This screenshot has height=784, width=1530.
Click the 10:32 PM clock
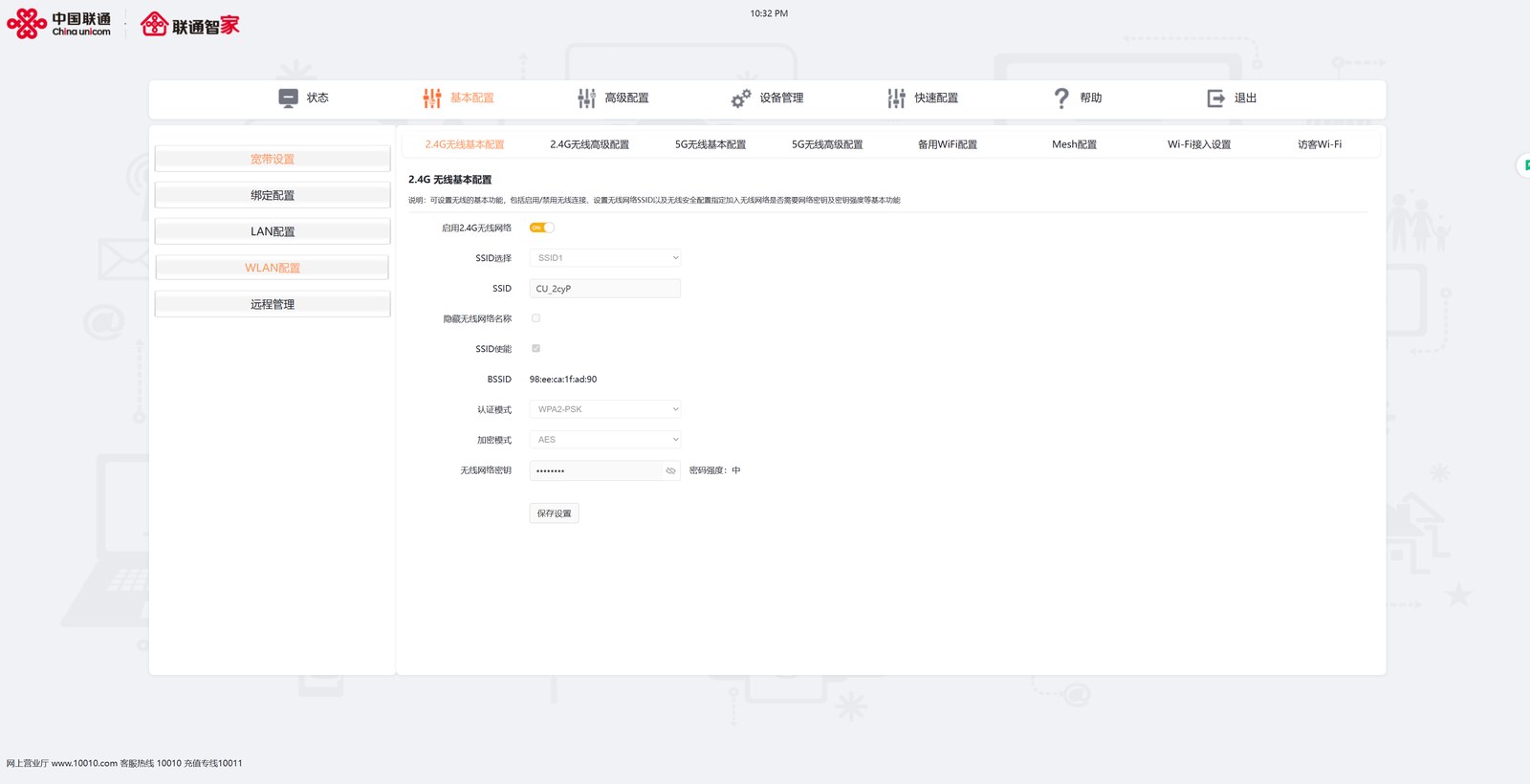(x=769, y=13)
